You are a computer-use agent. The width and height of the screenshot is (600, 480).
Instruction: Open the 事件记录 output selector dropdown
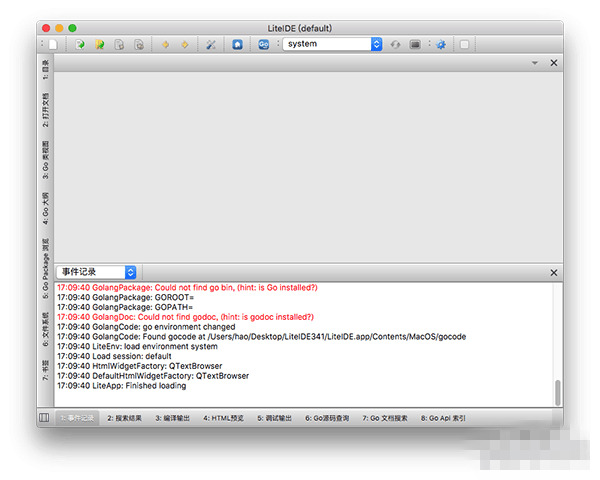click(x=96, y=272)
